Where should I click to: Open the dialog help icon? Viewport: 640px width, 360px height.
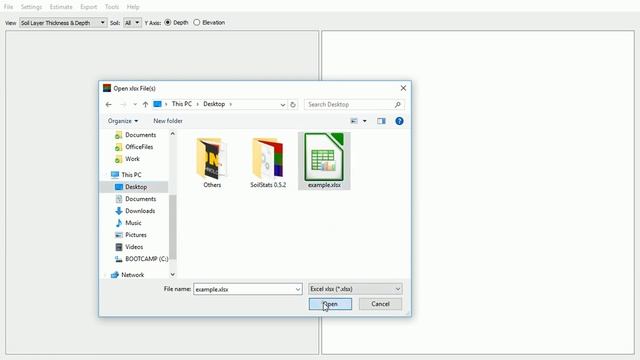tap(399, 121)
